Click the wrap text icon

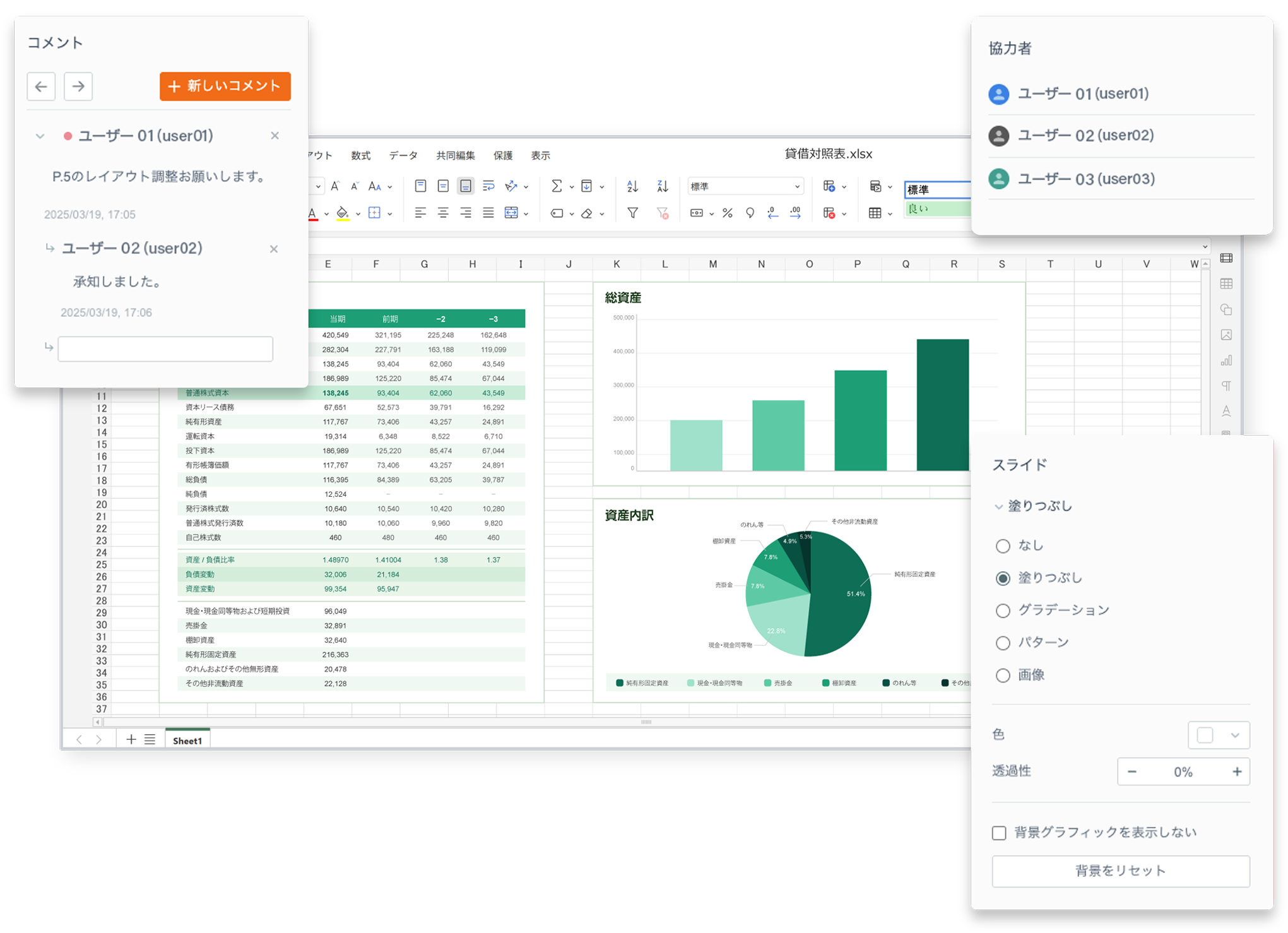tap(488, 186)
